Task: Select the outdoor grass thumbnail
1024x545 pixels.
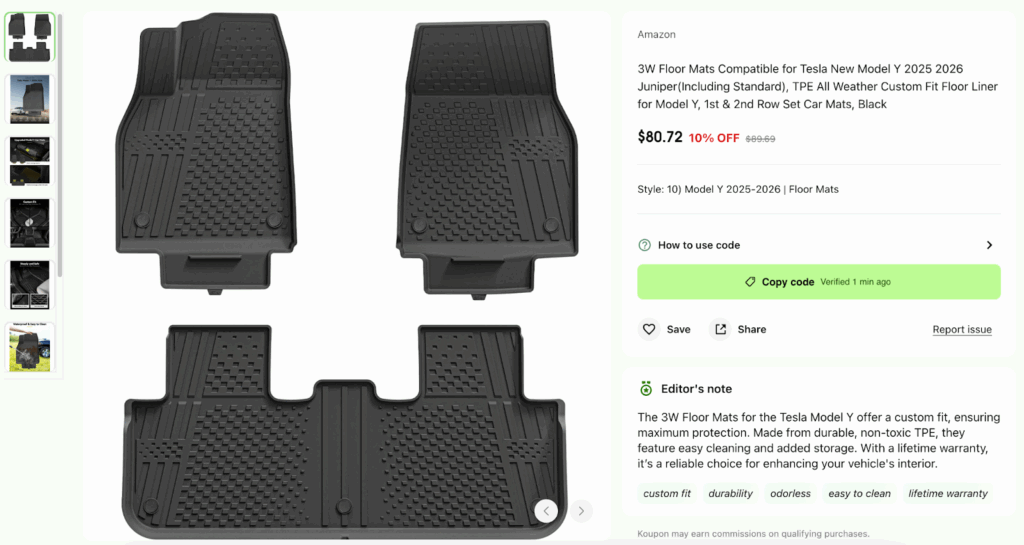Action: pyautogui.click(x=30, y=347)
